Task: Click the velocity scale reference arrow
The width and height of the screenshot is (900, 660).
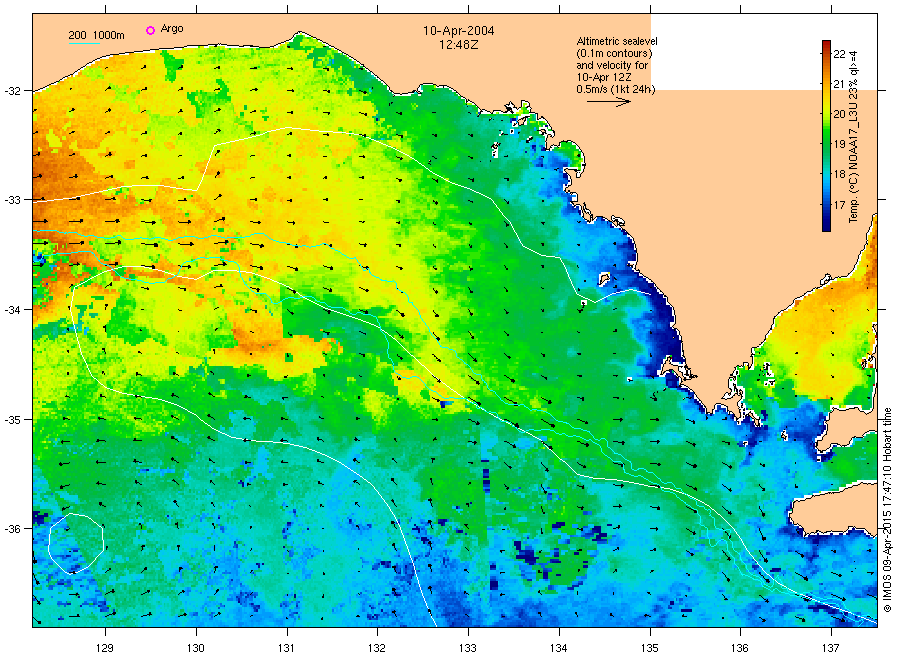Action: (x=609, y=102)
